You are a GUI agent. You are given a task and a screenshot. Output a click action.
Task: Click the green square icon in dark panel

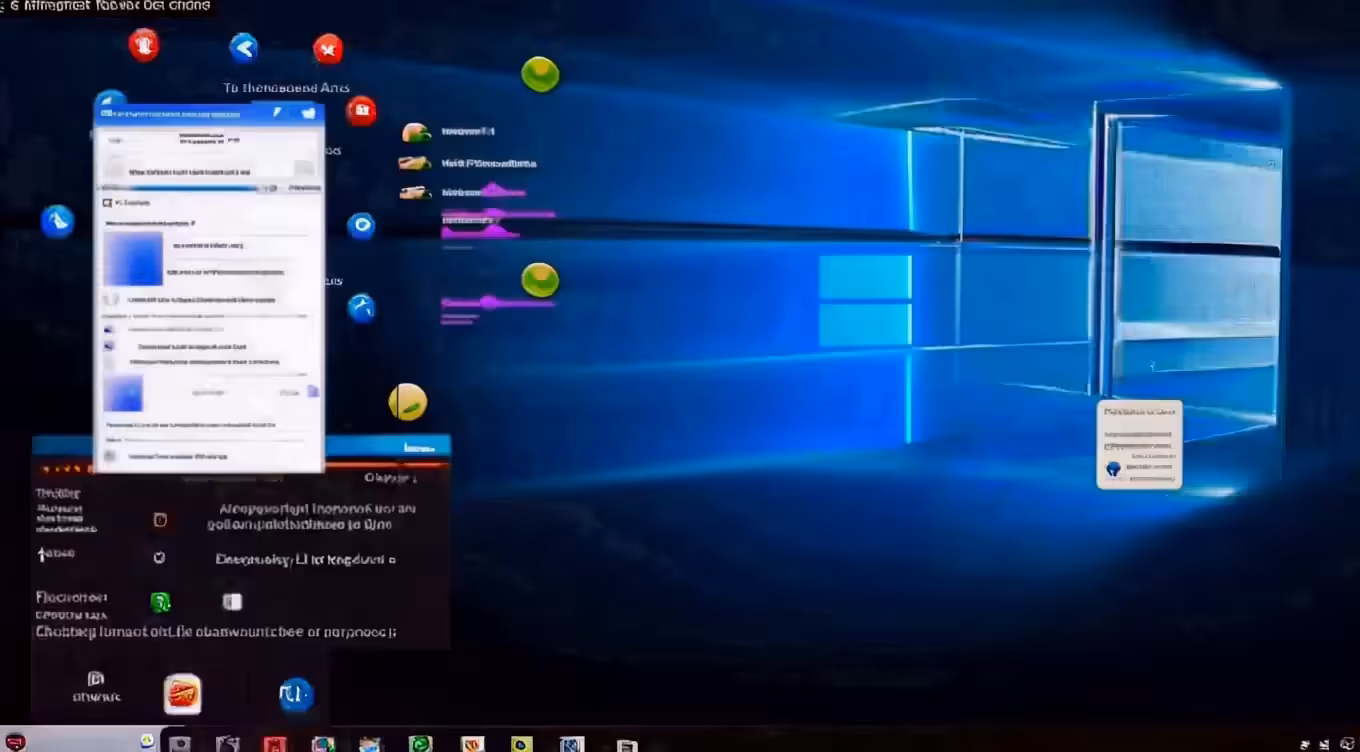click(160, 602)
